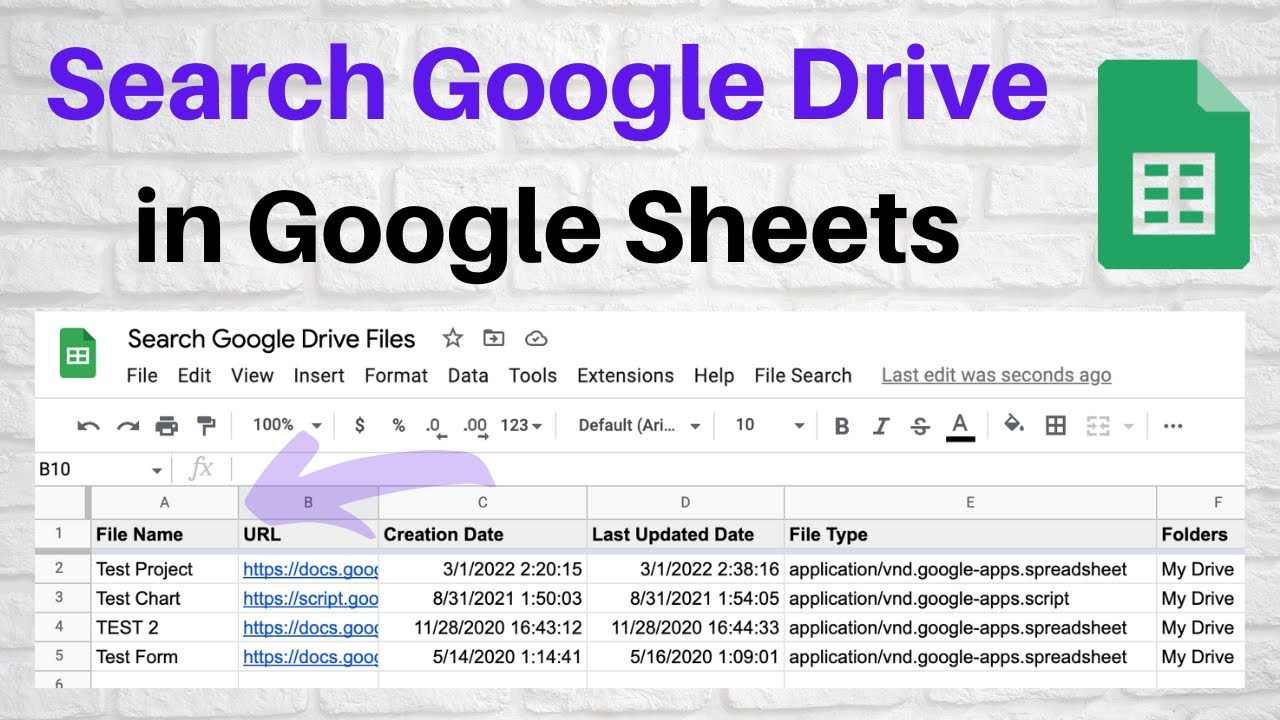
Task: Open the Format menu
Action: (396, 376)
